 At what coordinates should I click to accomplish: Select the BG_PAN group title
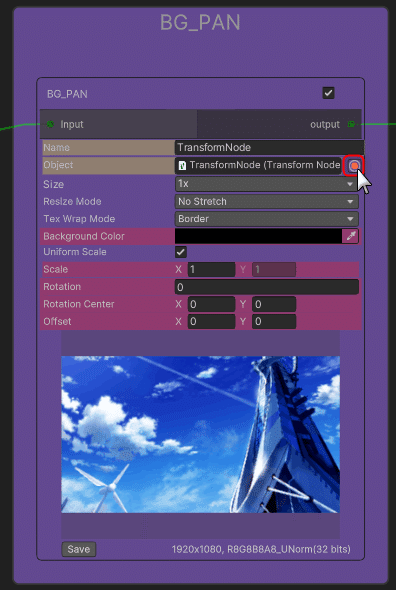coord(200,23)
